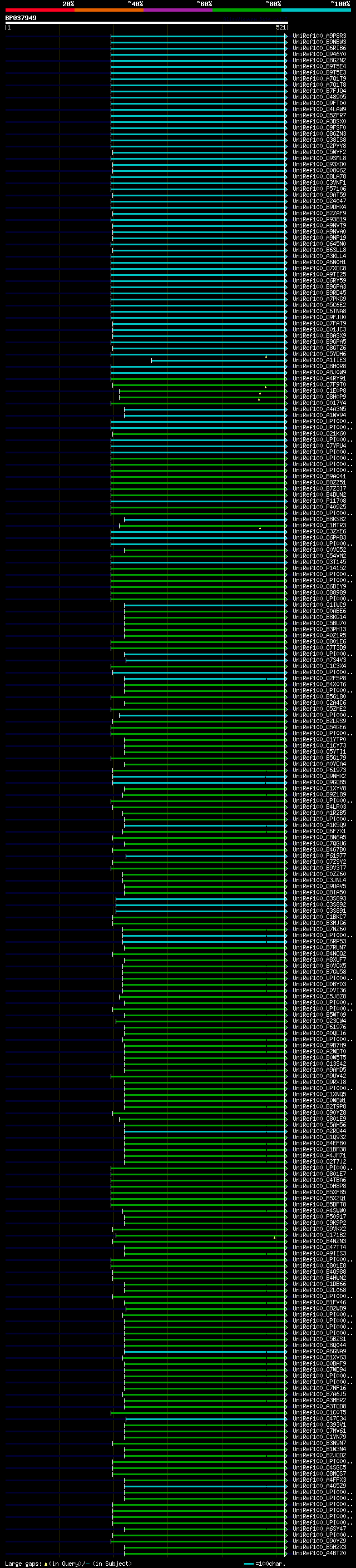Image resolution: width=356 pixels, height=1568 pixels.
Task: Select the UniRef100_Q9AT59 label
Action: tap(319, 195)
